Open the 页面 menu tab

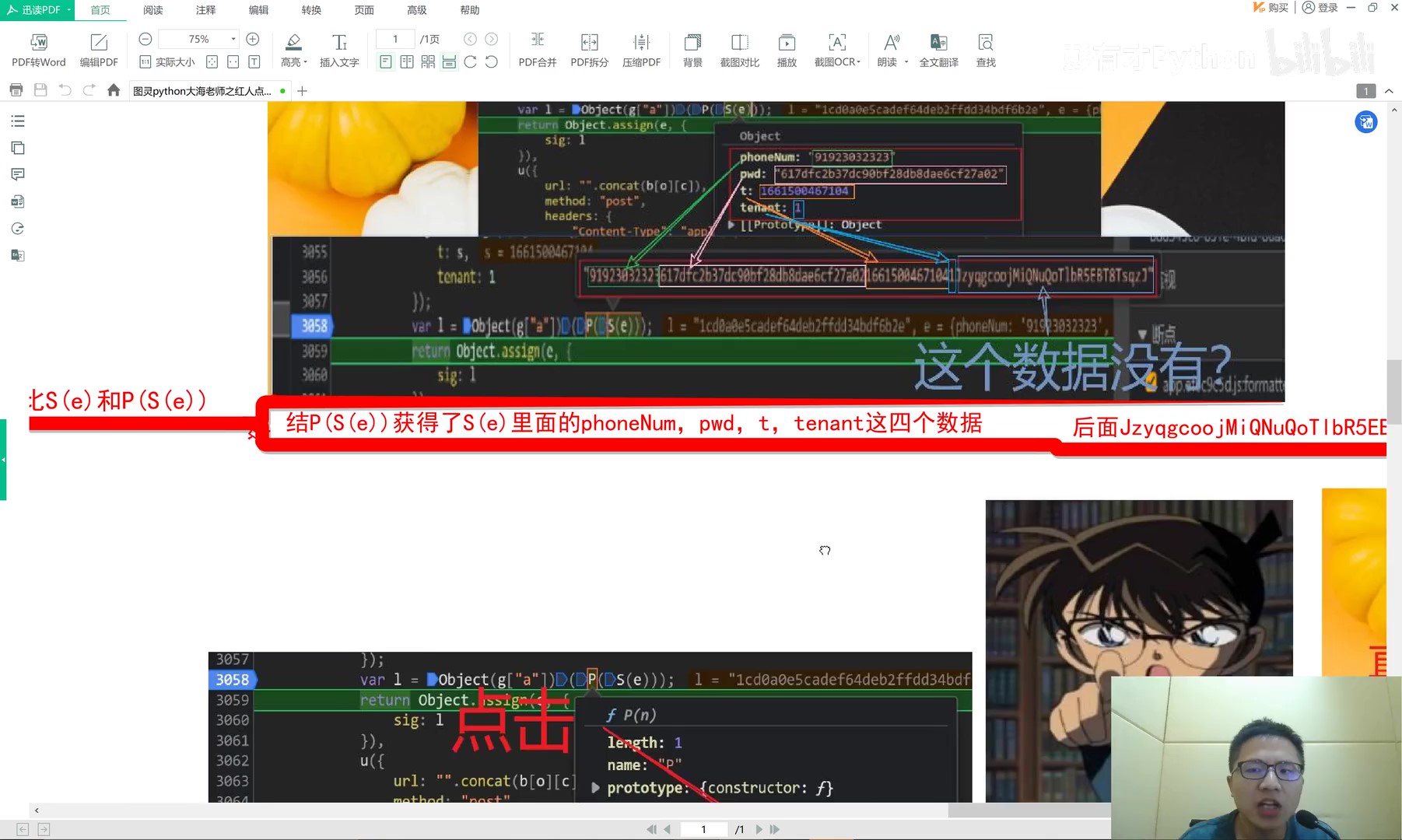pos(364,10)
